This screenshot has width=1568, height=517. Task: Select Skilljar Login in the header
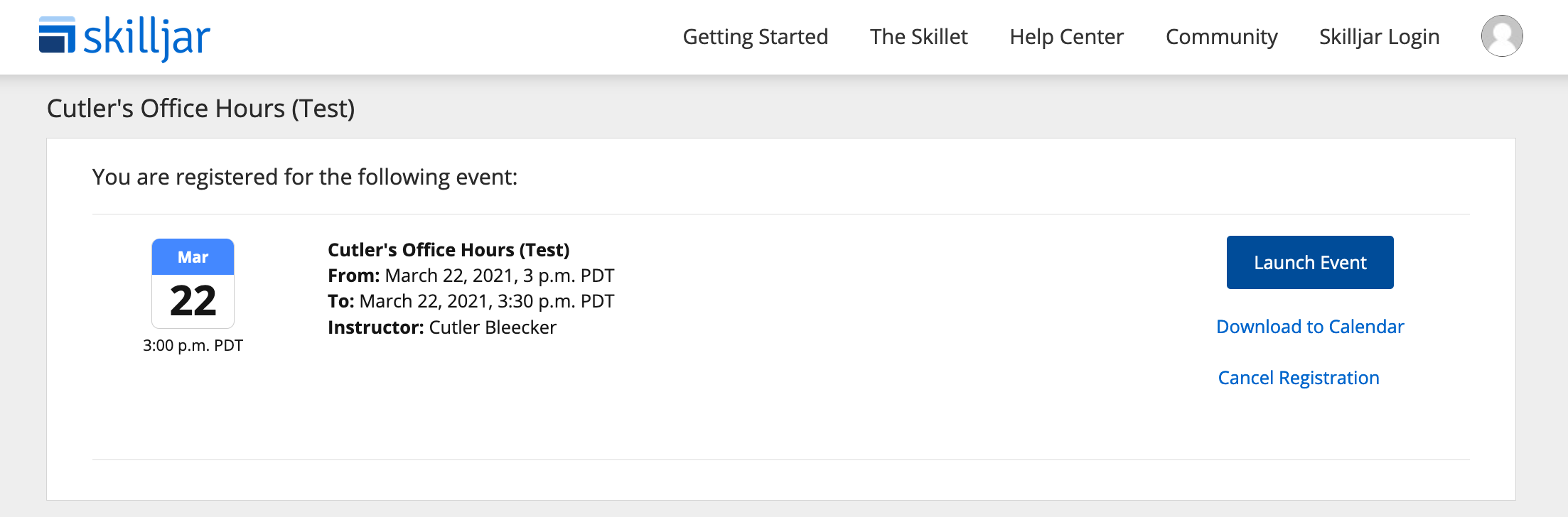1379,37
